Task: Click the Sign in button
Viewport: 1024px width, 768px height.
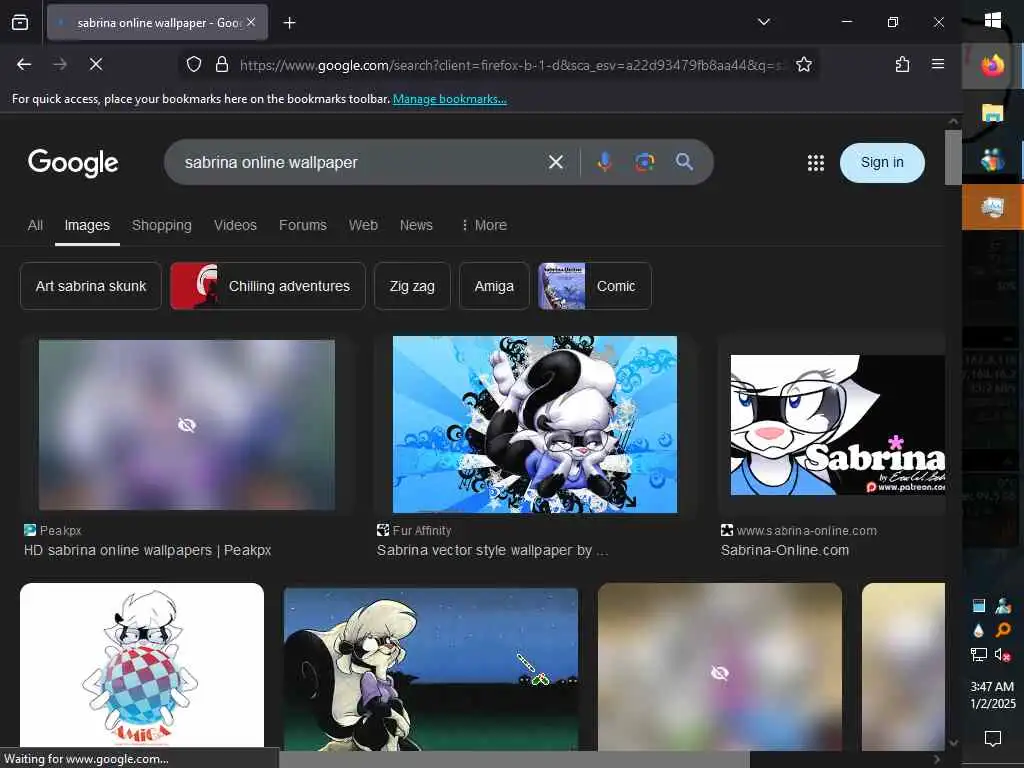Action: tap(882, 163)
